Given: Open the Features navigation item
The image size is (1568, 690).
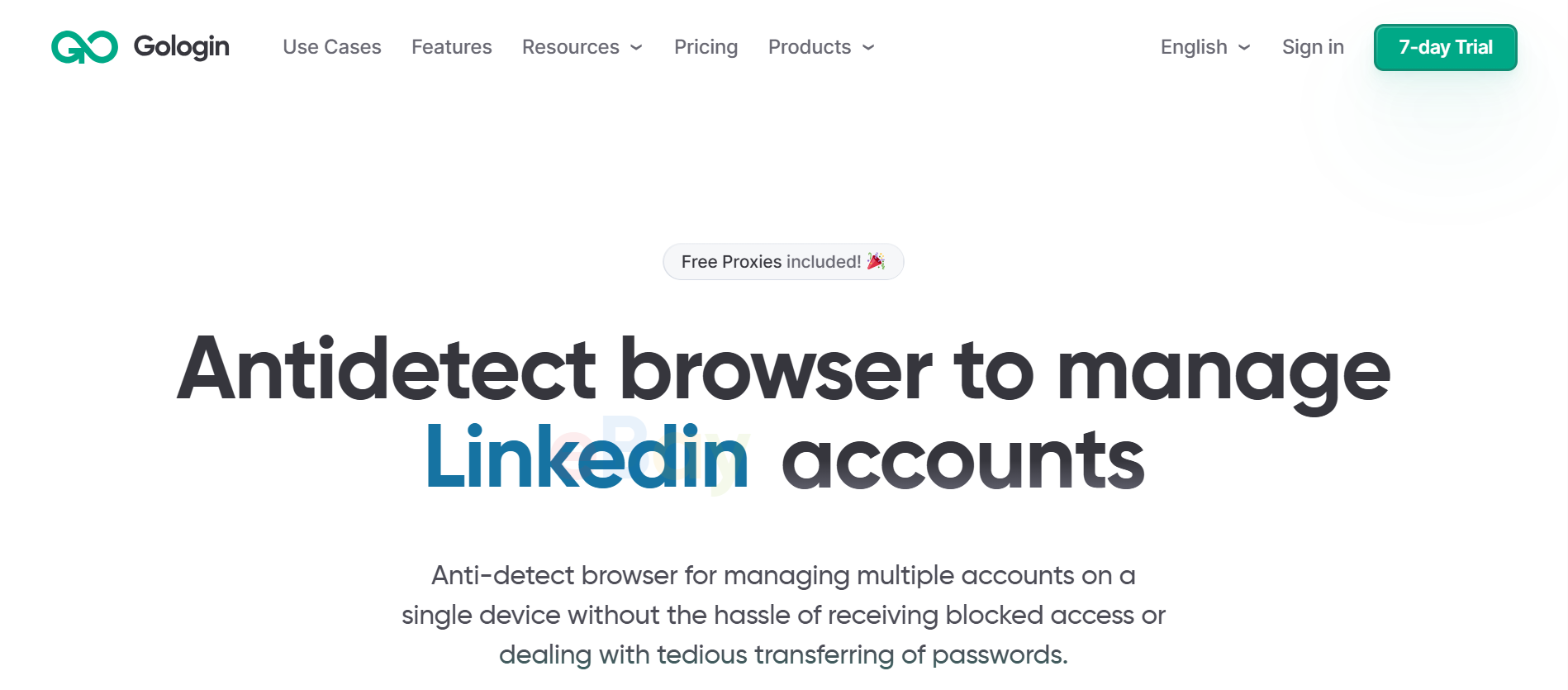Looking at the screenshot, I should click(451, 47).
